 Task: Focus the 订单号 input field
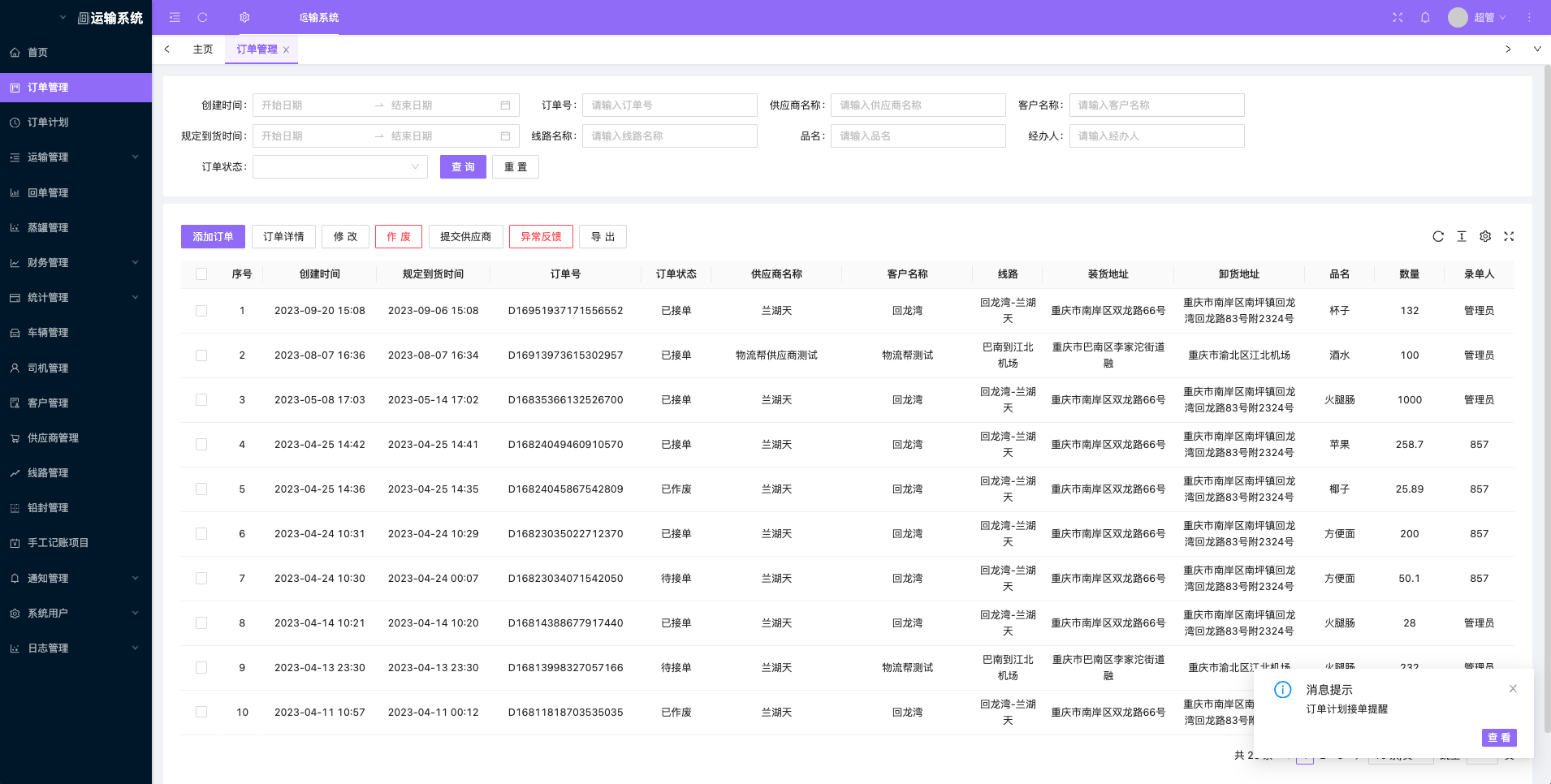[x=670, y=105]
